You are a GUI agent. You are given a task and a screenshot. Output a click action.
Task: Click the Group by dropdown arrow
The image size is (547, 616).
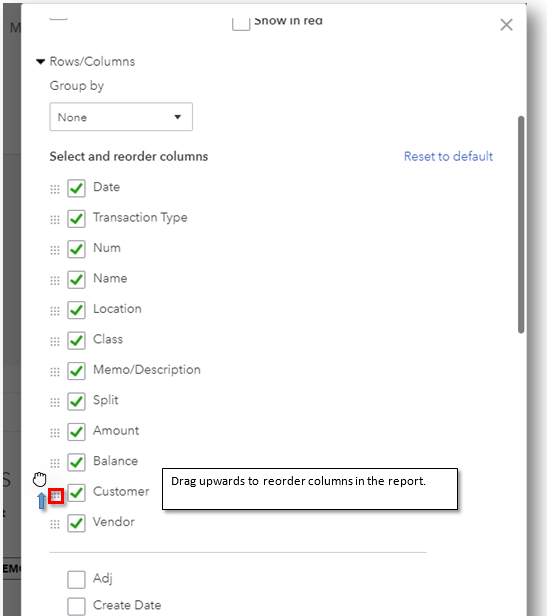tap(178, 117)
